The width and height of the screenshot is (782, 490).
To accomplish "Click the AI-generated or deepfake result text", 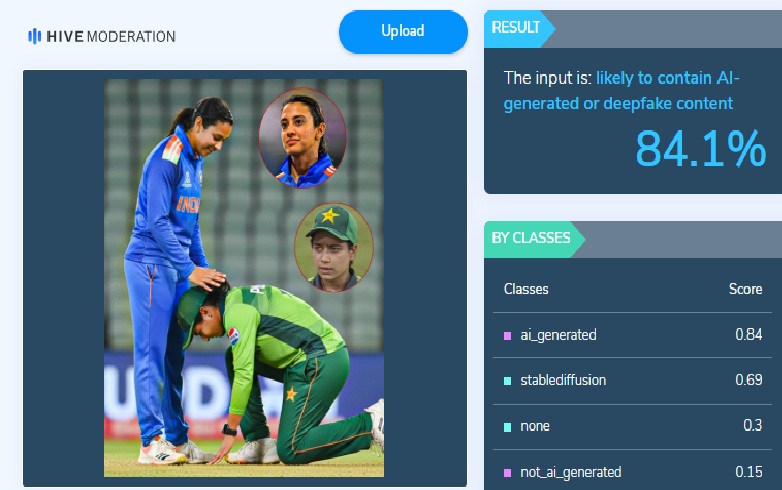I will point(621,91).
